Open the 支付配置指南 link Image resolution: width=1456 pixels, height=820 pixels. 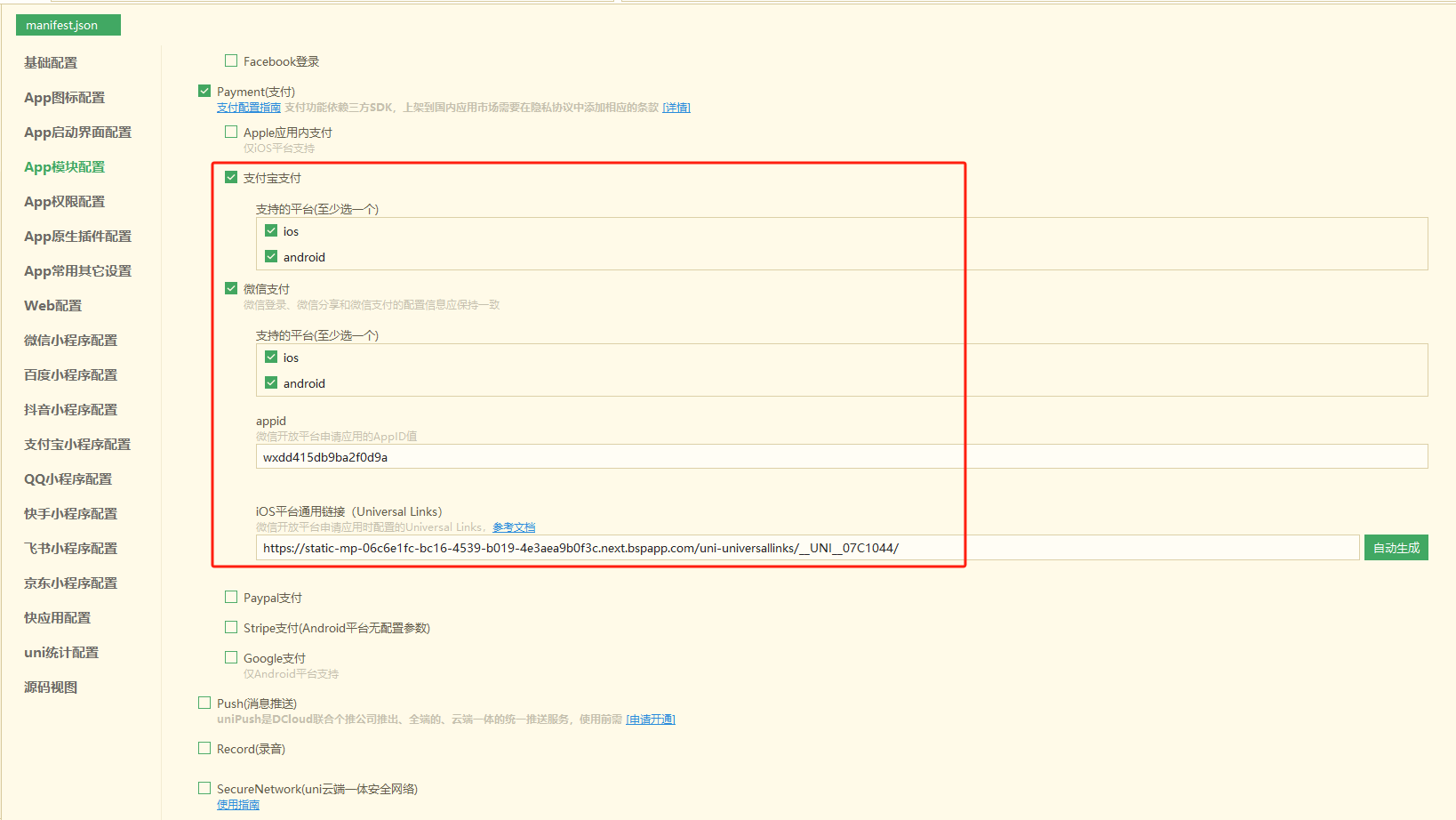[x=249, y=108]
